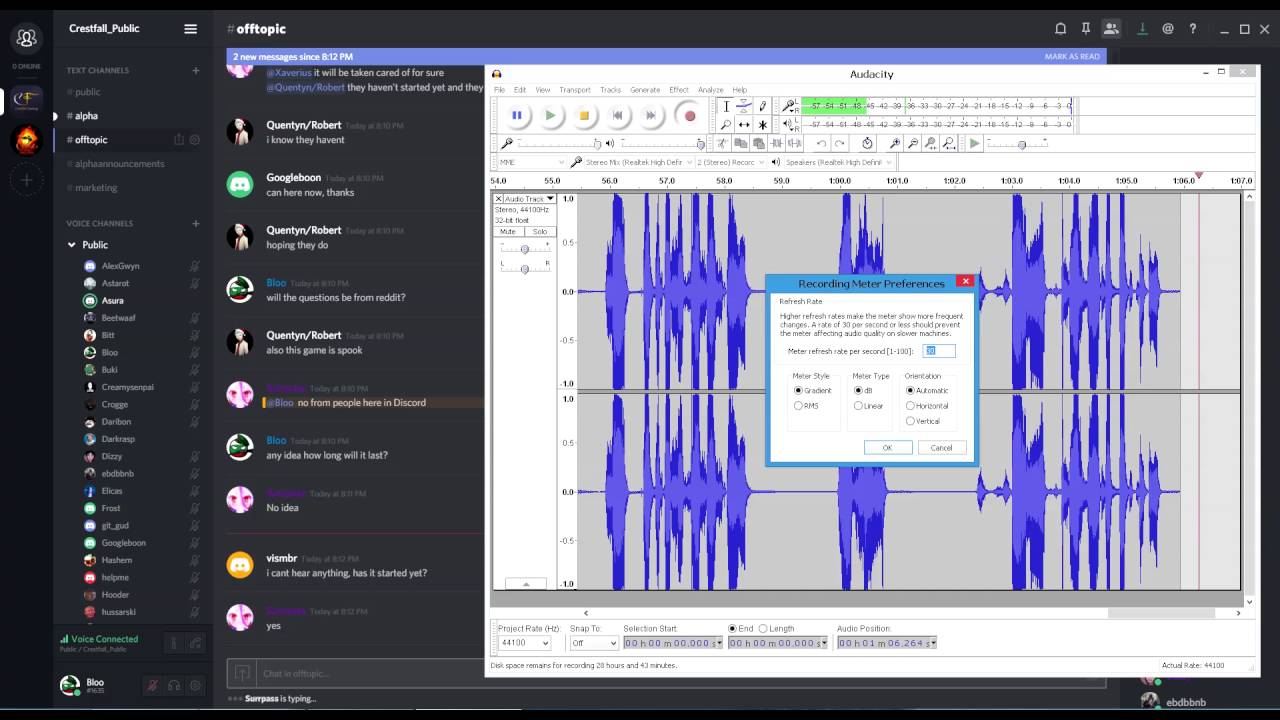Open the Audacity File menu
Image resolution: width=1280 pixels, height=720 pixels.
click(499, 90)
